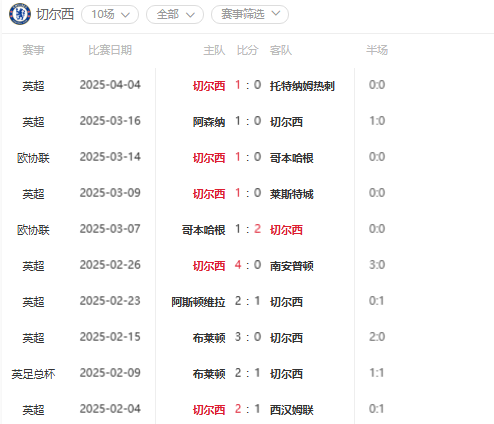Viewport: 494px width, 424px height.
Task: Open 南安普顿 team link
Action: (292, 266)
